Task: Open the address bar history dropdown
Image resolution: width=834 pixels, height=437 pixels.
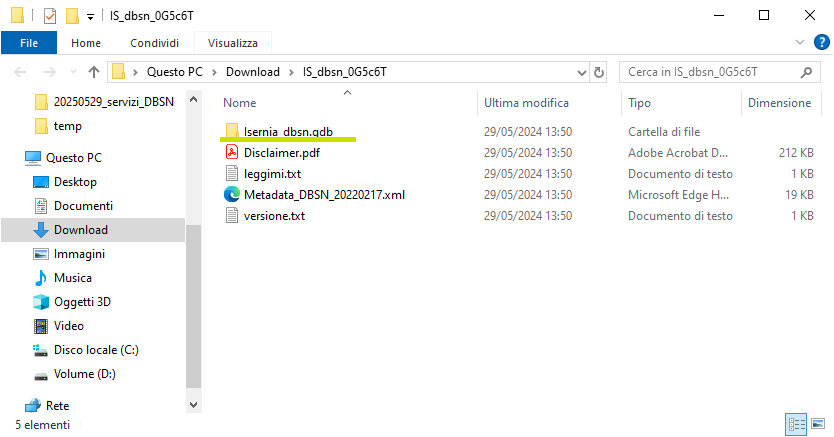Action: [580, 72]
